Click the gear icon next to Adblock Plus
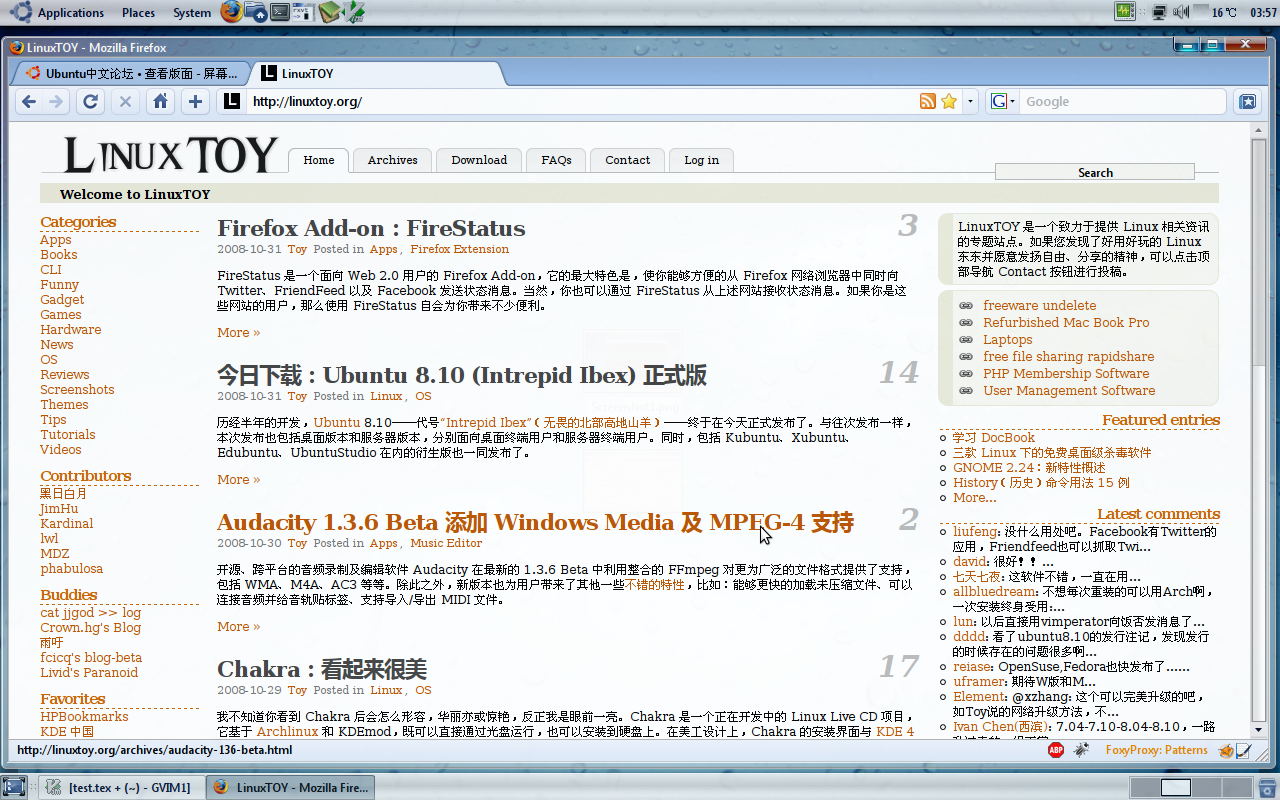The width and height of the screenshot is (1280, 800). (x=1081, y=750)
